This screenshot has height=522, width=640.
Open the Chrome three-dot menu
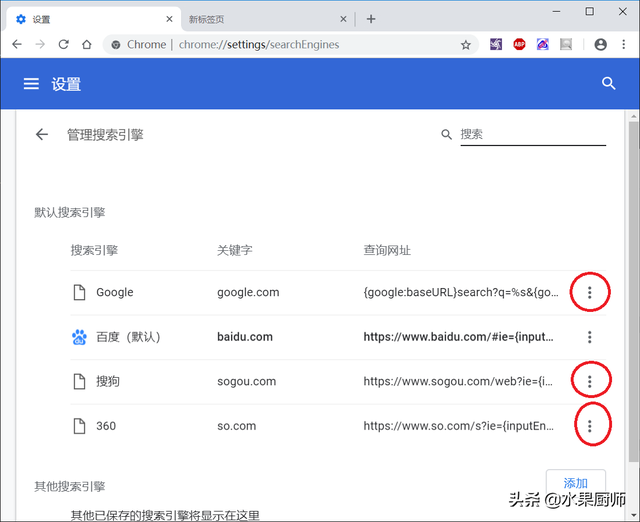623,44
